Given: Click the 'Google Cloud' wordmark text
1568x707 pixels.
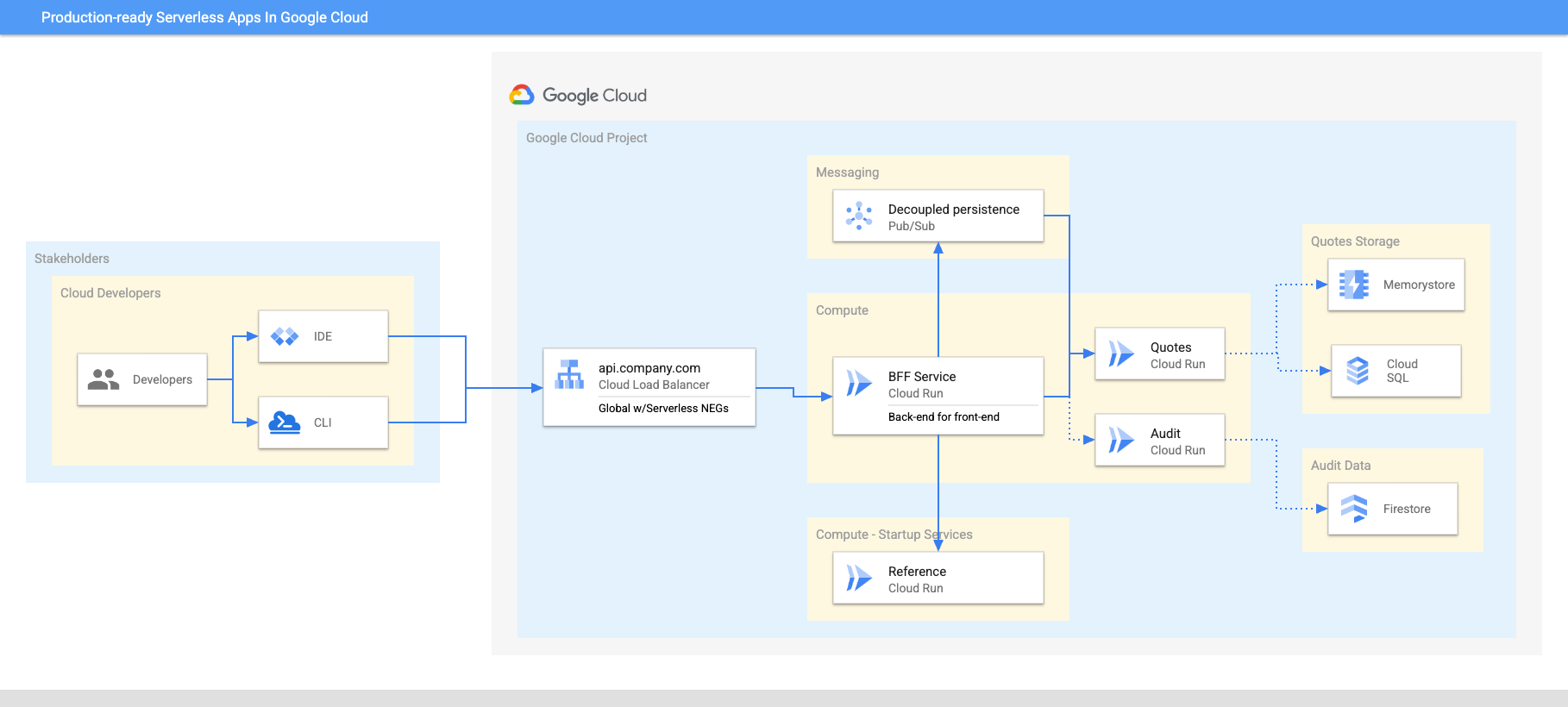Looking at the screenshot, I should click(594, 96).
